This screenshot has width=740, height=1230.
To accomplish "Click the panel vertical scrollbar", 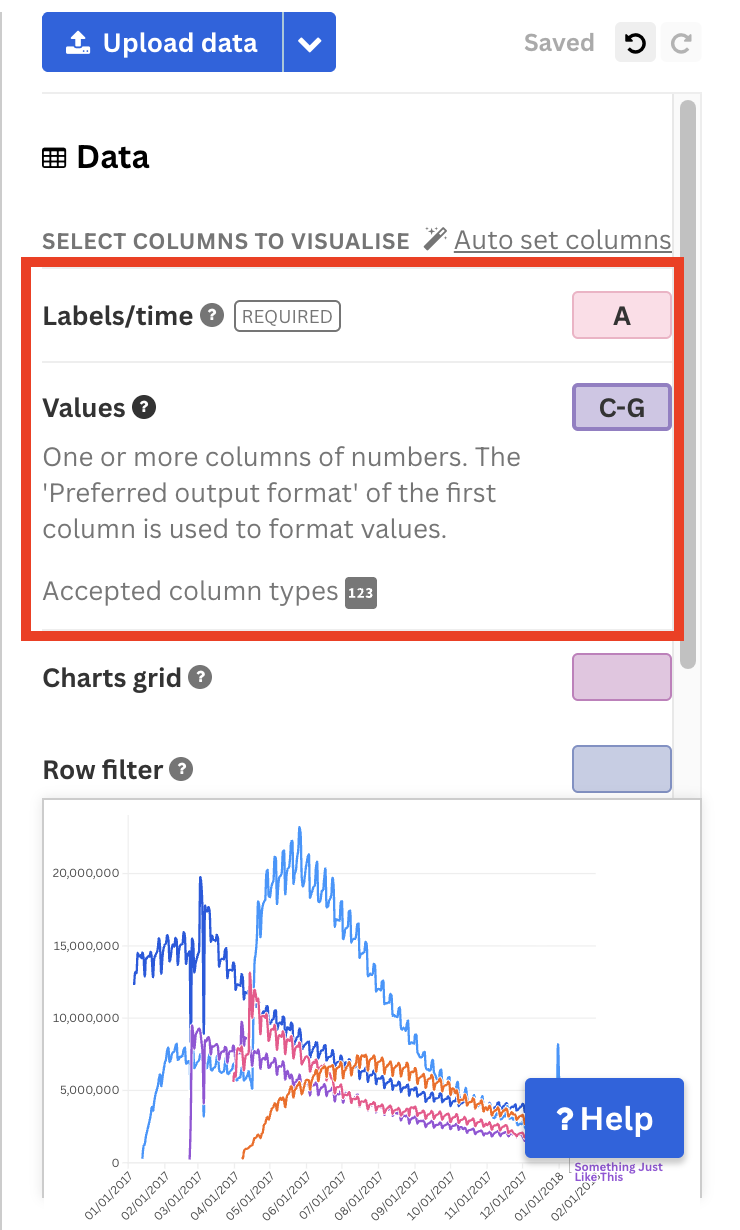I will [x=687, y=380].
